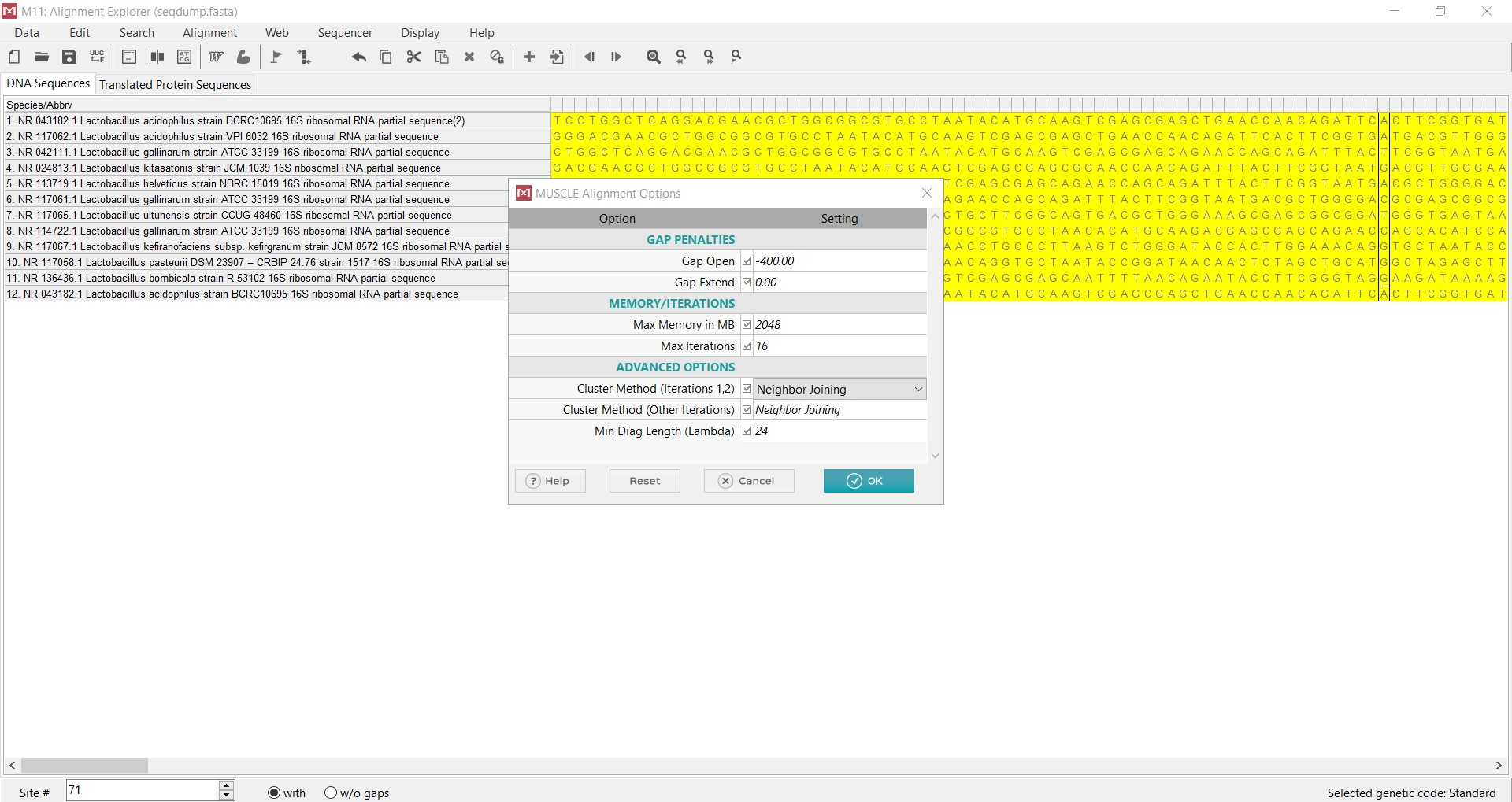Image resolution: width=1512 pixels, height=802 pixels.
Task: Move right with the right arrow icon
Action: (x=617, y=57)
